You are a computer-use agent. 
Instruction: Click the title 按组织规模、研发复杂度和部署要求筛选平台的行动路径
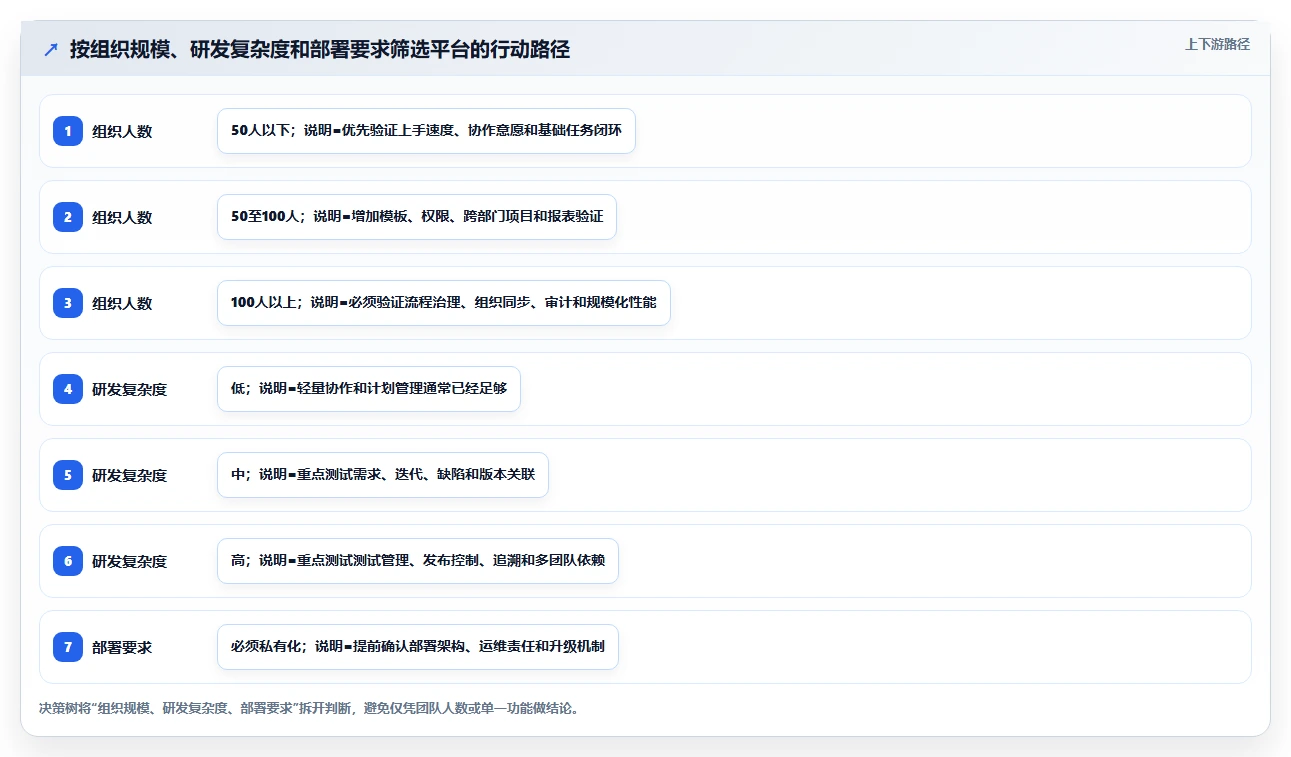[x=320, y=50]
